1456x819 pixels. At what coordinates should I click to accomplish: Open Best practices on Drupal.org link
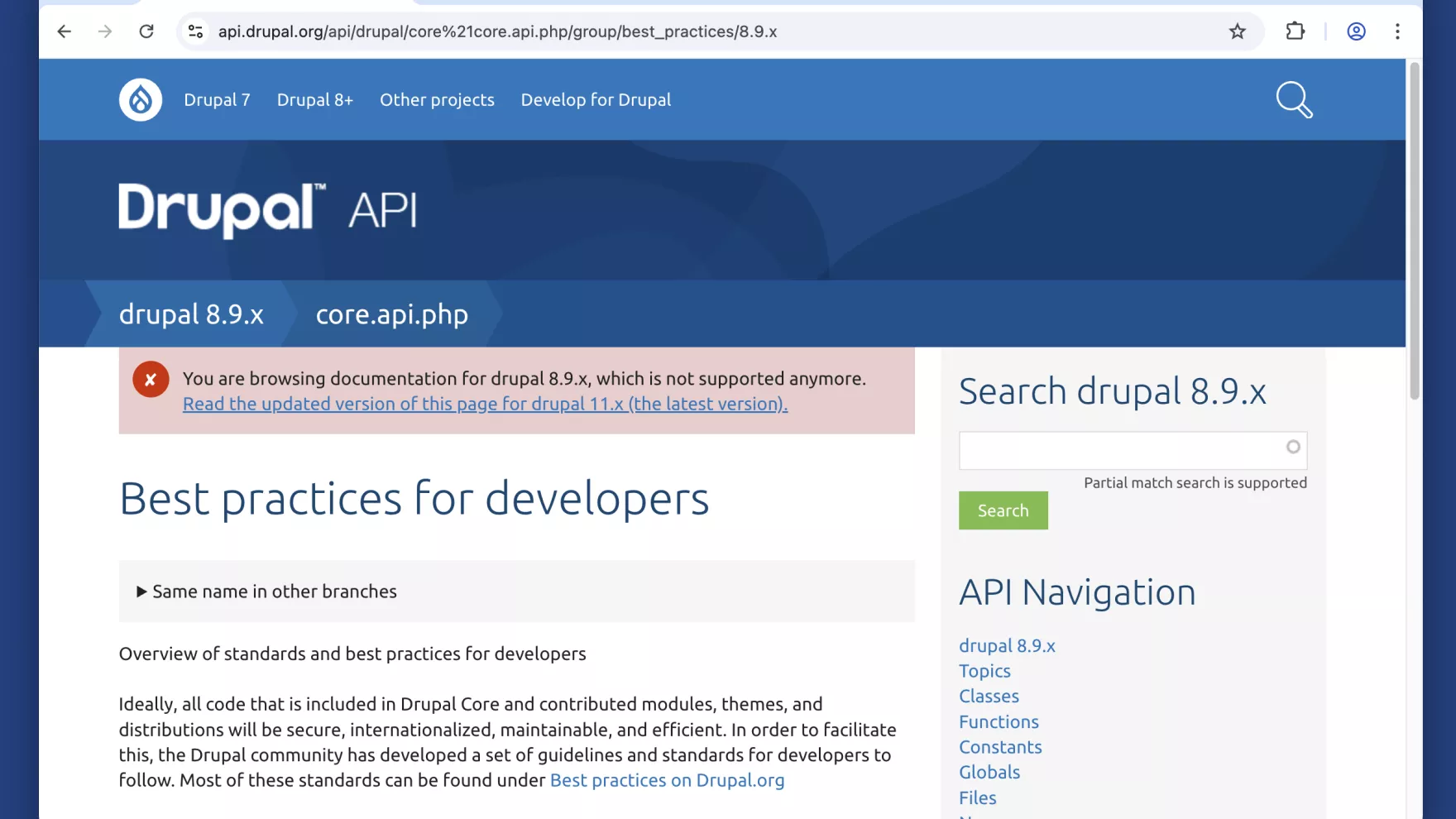[667, 780]
